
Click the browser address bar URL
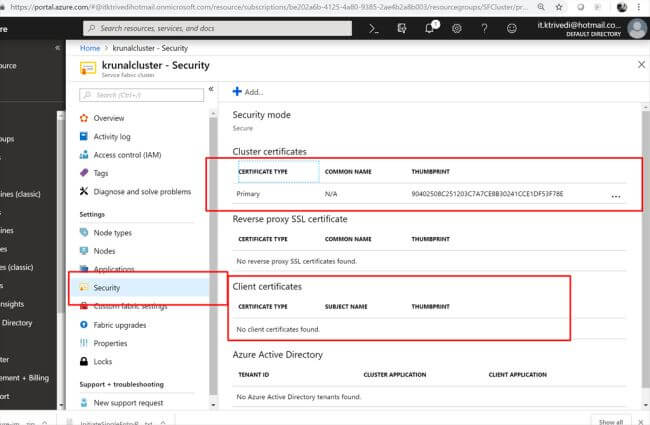269,7
